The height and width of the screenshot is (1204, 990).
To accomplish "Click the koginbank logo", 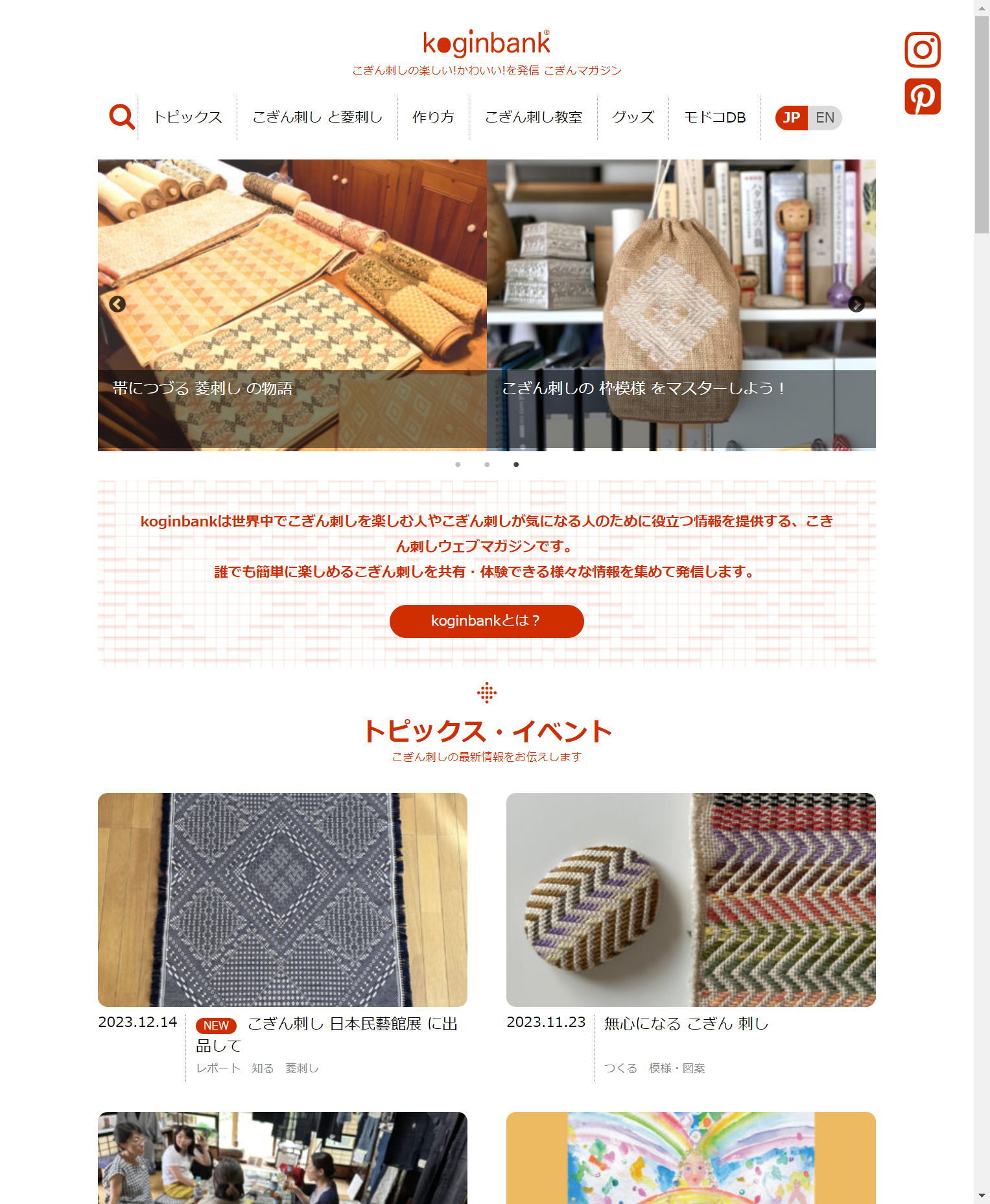I will click(486, 43).
